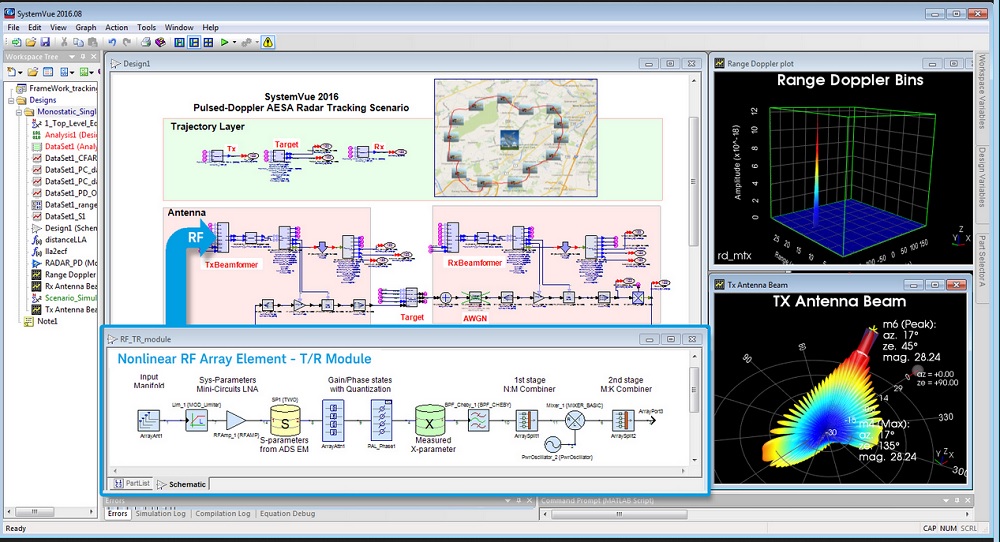The image size is (1000, 542).
Task: Click the blue Undo arrow icon
Action: click(x=112, y=42)
